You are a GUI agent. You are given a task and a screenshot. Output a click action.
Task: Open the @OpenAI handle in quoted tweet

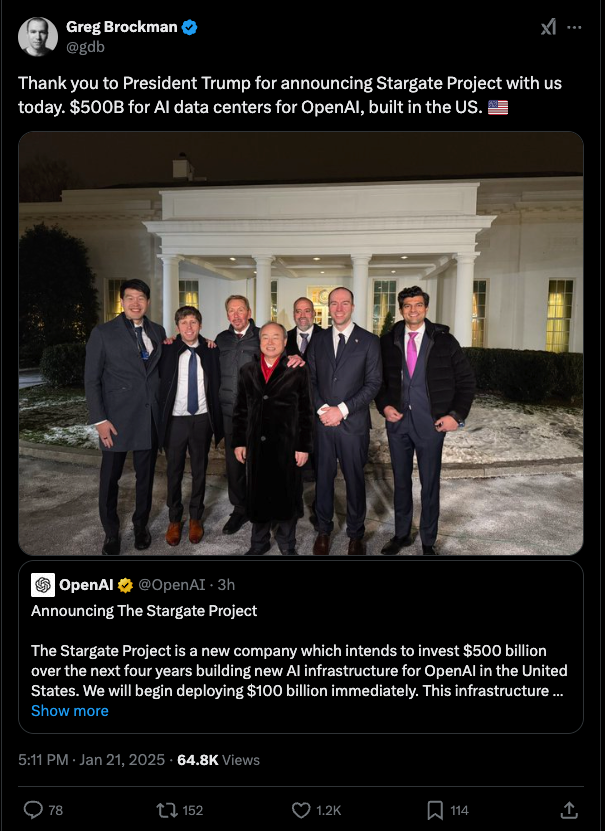pyautogui.click(x=172, y=585)
